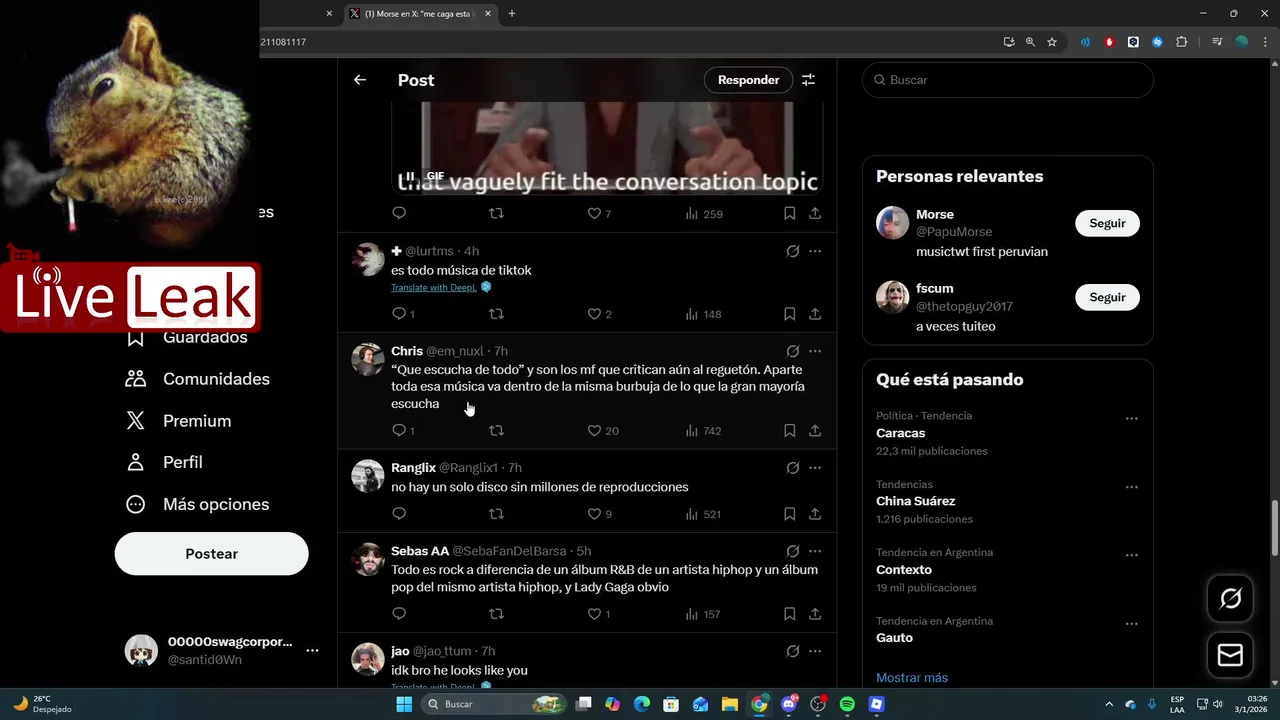Bookmark the @lurtms comment
The image size is (1280, 720).
[789, 314]
